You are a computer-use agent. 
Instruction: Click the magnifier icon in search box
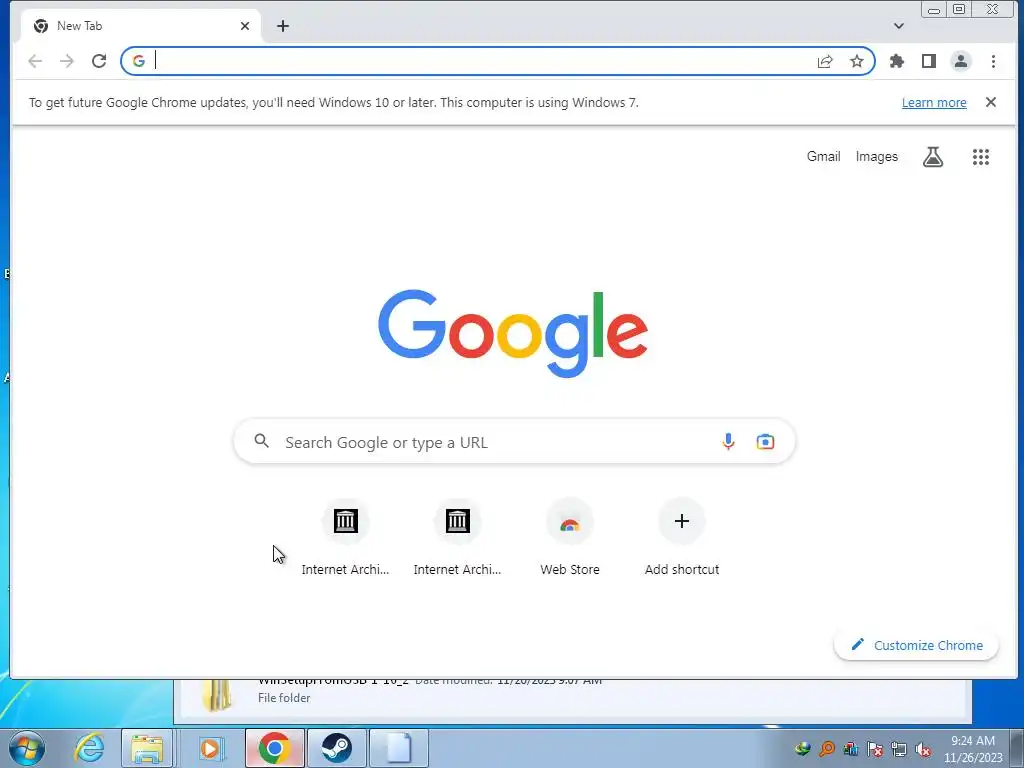pyautogui.click(x=261, y=441)
